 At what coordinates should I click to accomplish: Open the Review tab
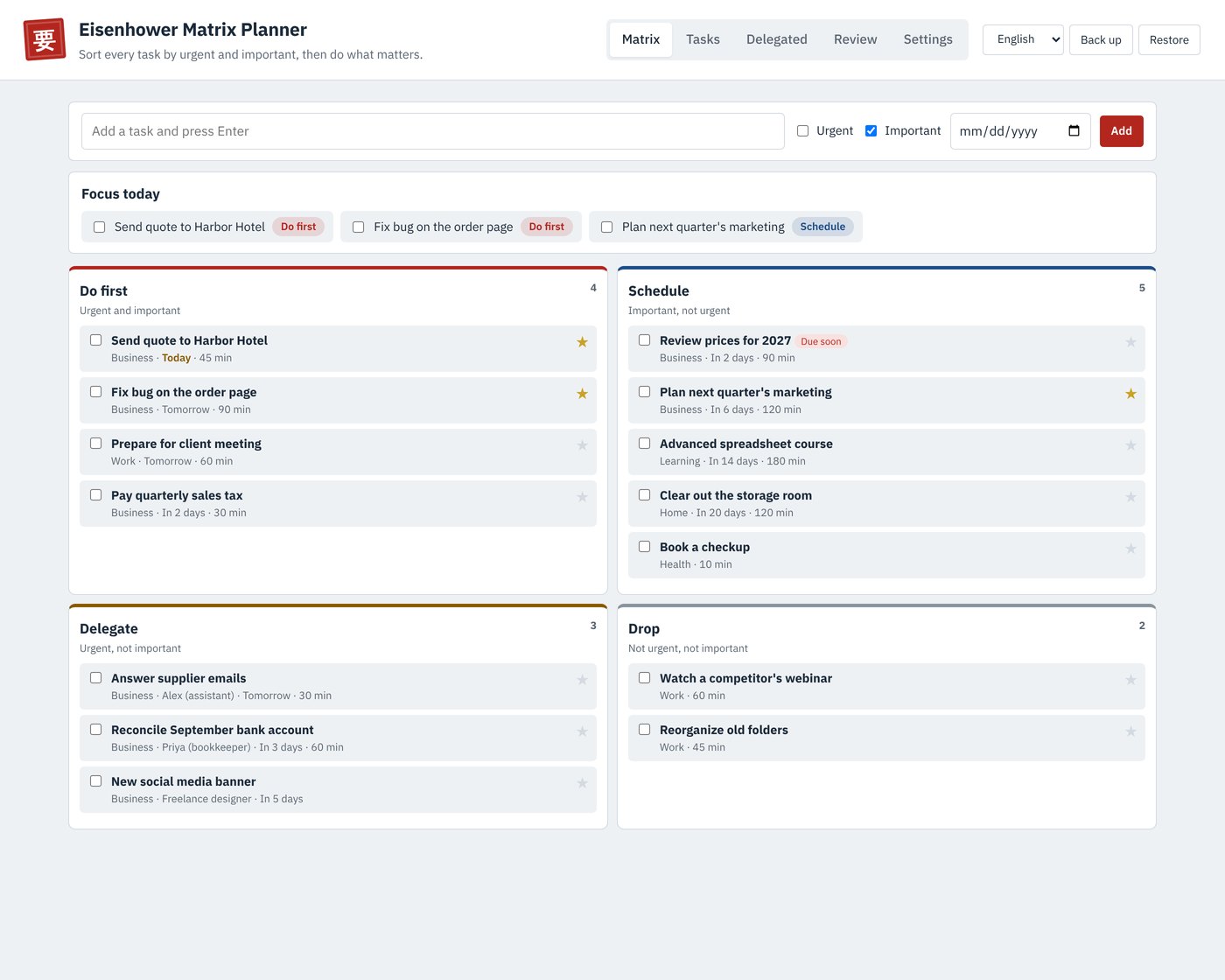855,39
